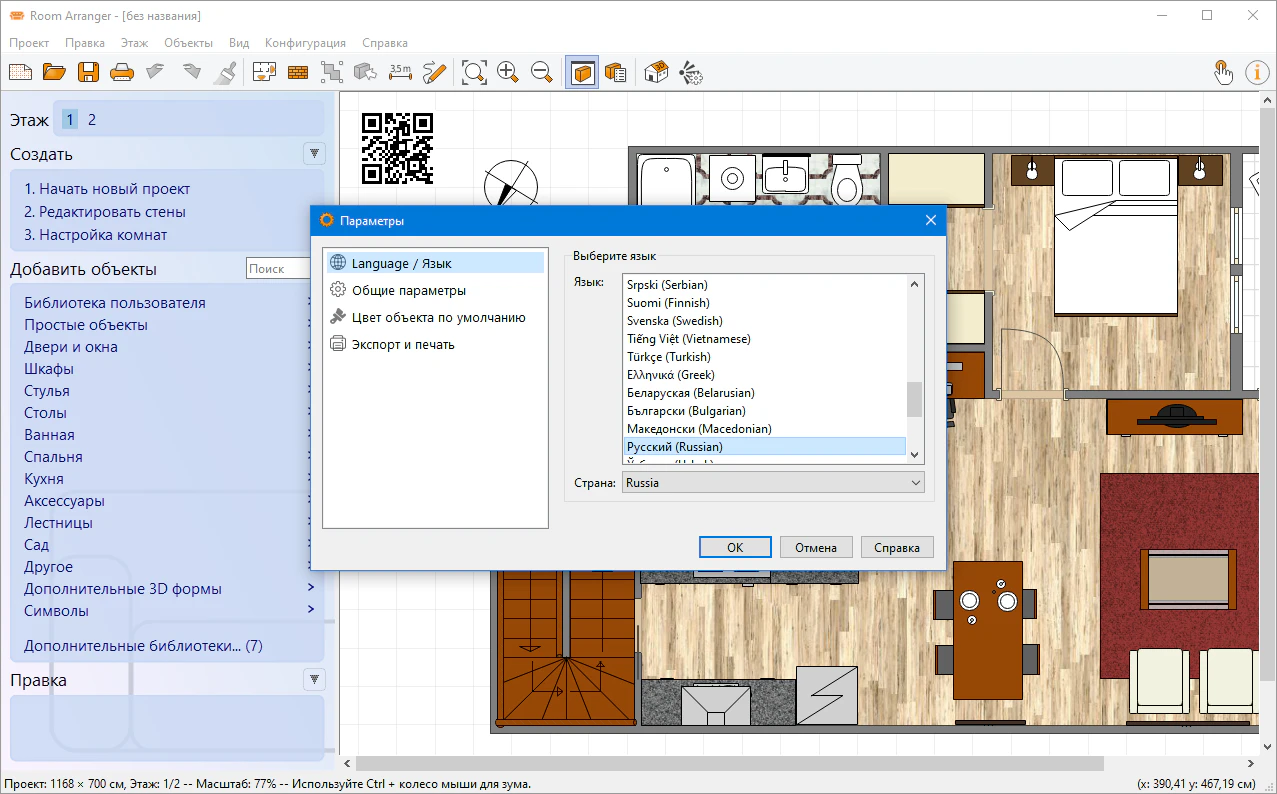Viewport: 1277px width, 794px height.
Task: Toggle the object panel toolbar button
Action: point(582,72)
